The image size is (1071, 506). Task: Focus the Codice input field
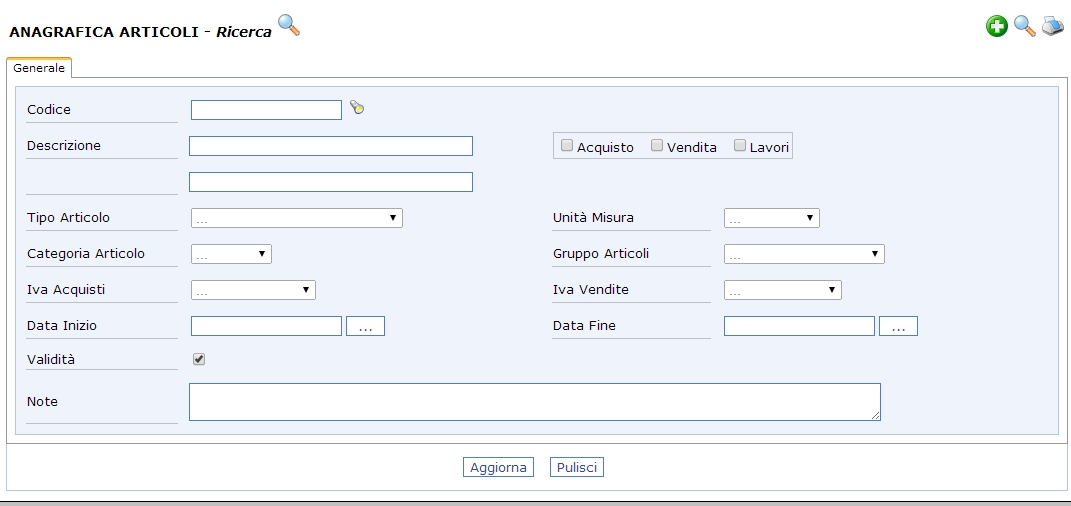pos(266,110)
